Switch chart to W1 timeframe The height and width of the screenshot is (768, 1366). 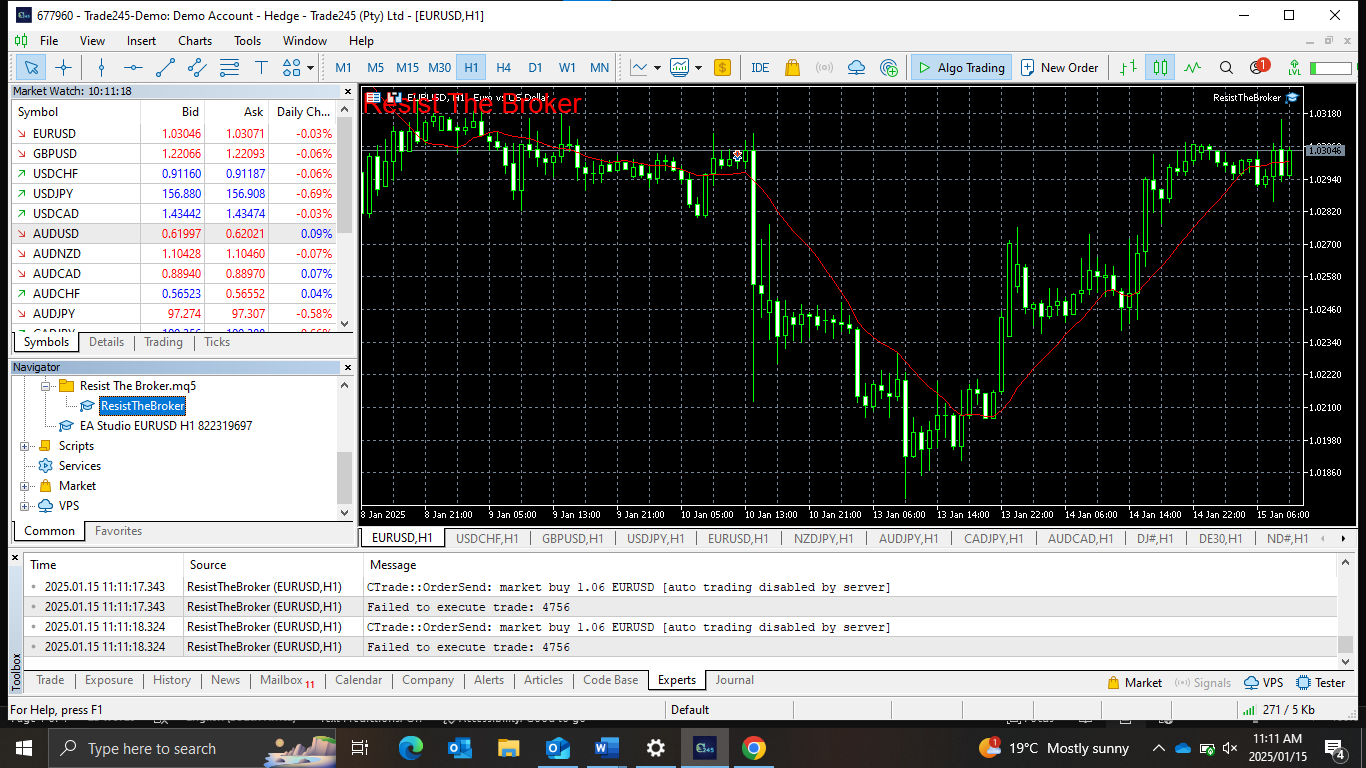point(567,68)
